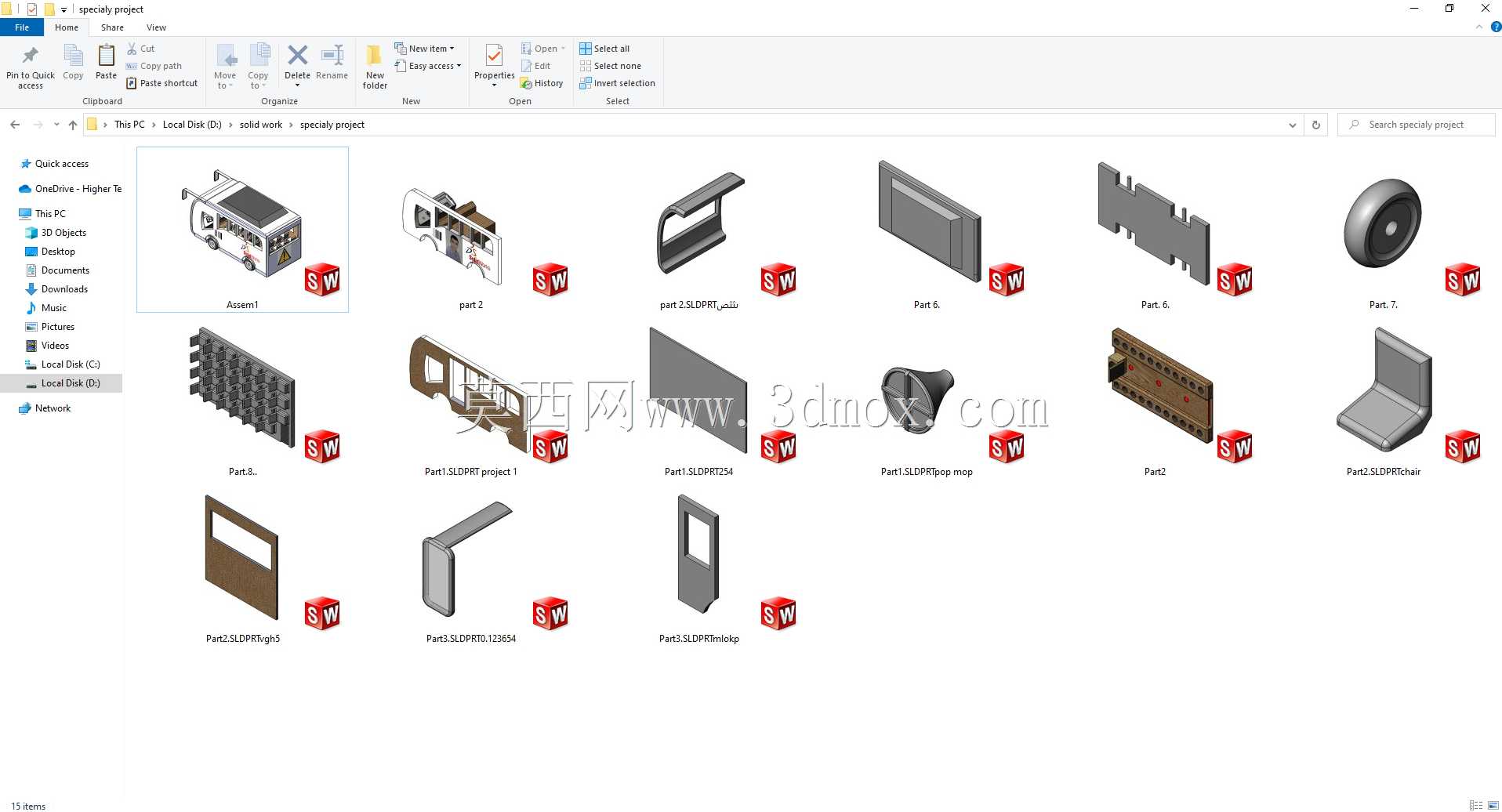Click Local Disk (D:) in address breadcrumb
The width and height of the screenshot is (1502, 812).
coord(192,125)
